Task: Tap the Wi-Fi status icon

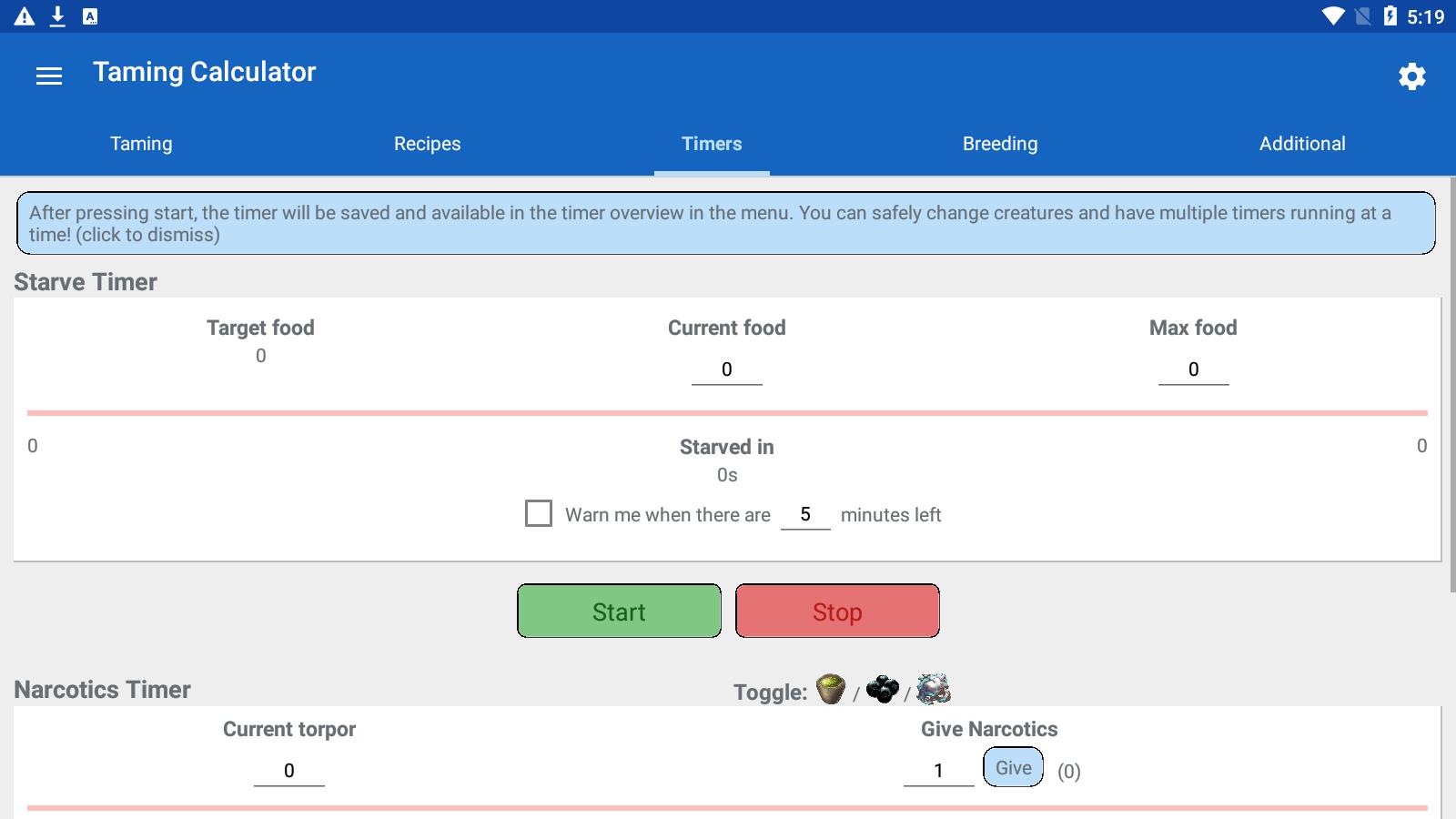Action: (1333, 16)
